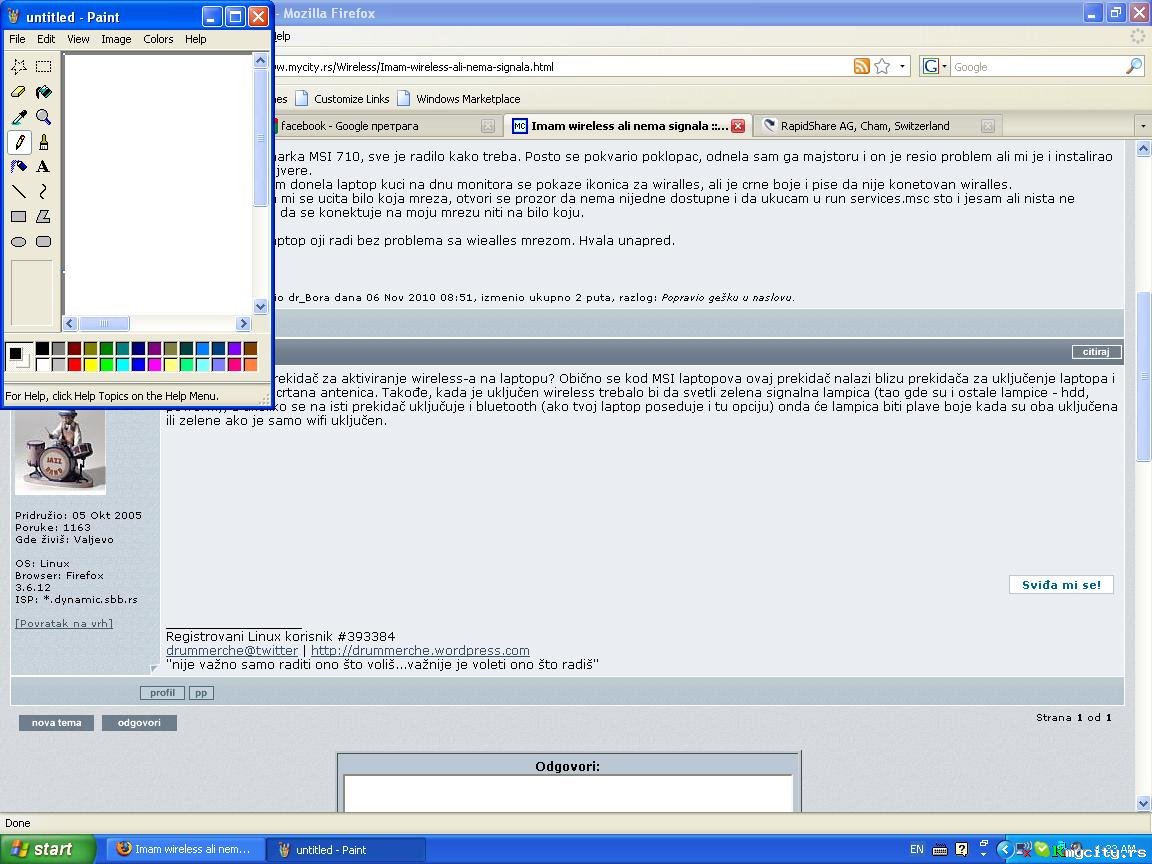
Task: Pick the orange color swatch
Action: [251, 364]
